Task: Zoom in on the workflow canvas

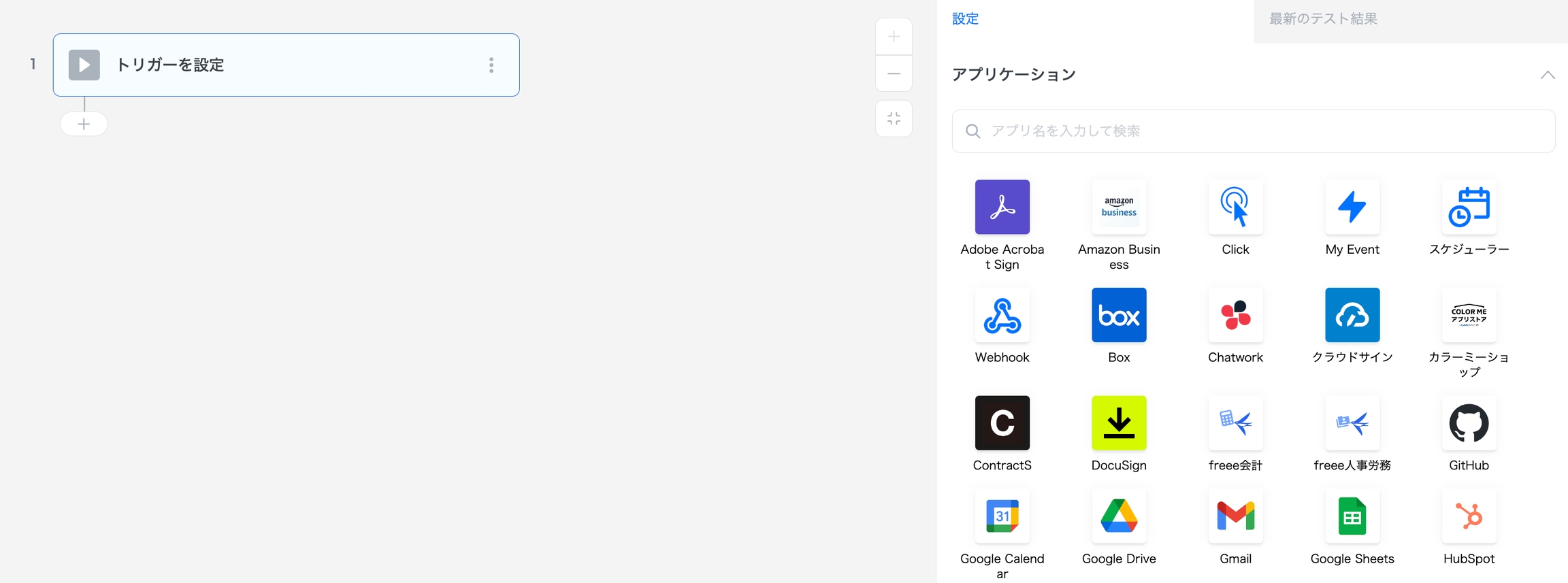Action: pos(894,37)
